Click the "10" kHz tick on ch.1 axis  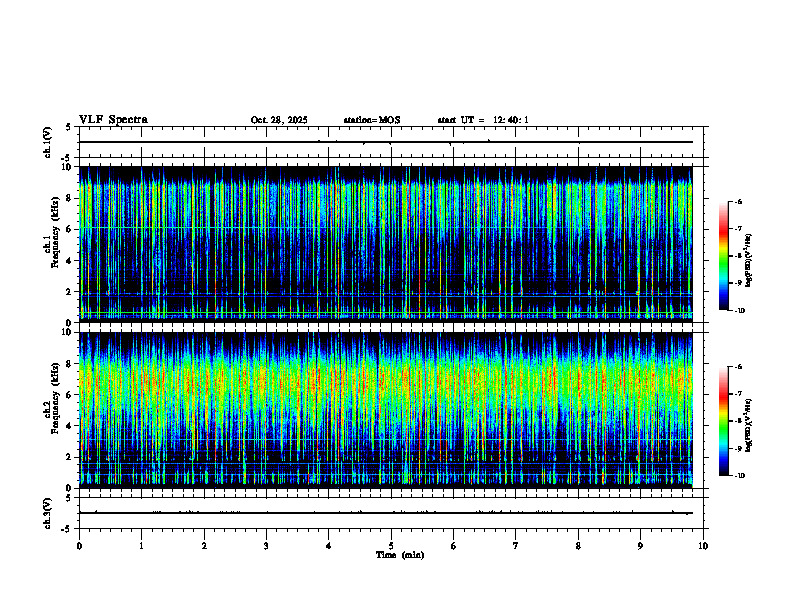click(68, 167)
